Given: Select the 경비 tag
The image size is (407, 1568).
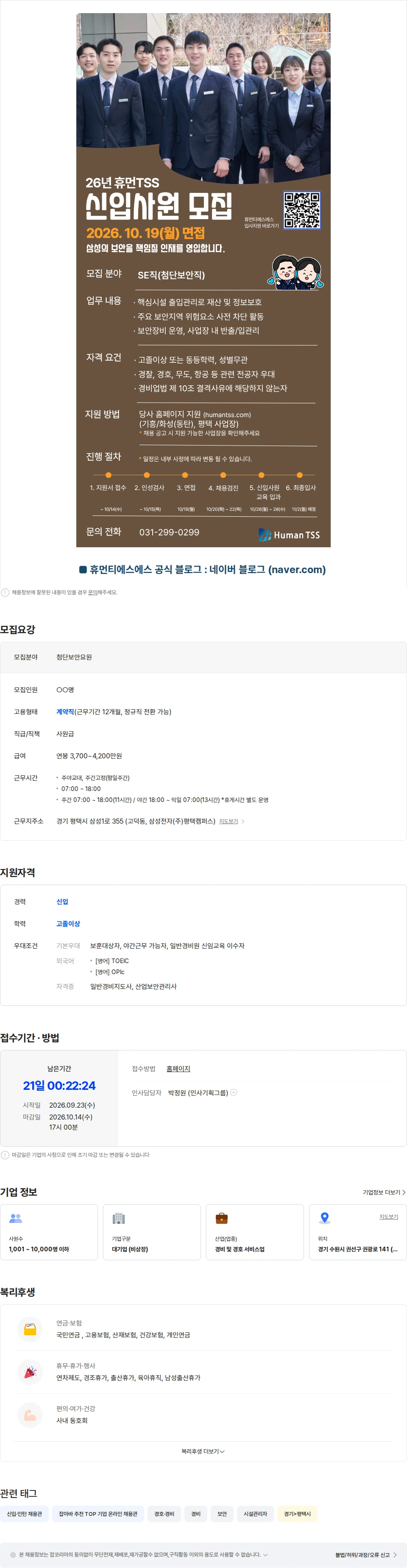Looking at the screenshot, I should 196,1514.
